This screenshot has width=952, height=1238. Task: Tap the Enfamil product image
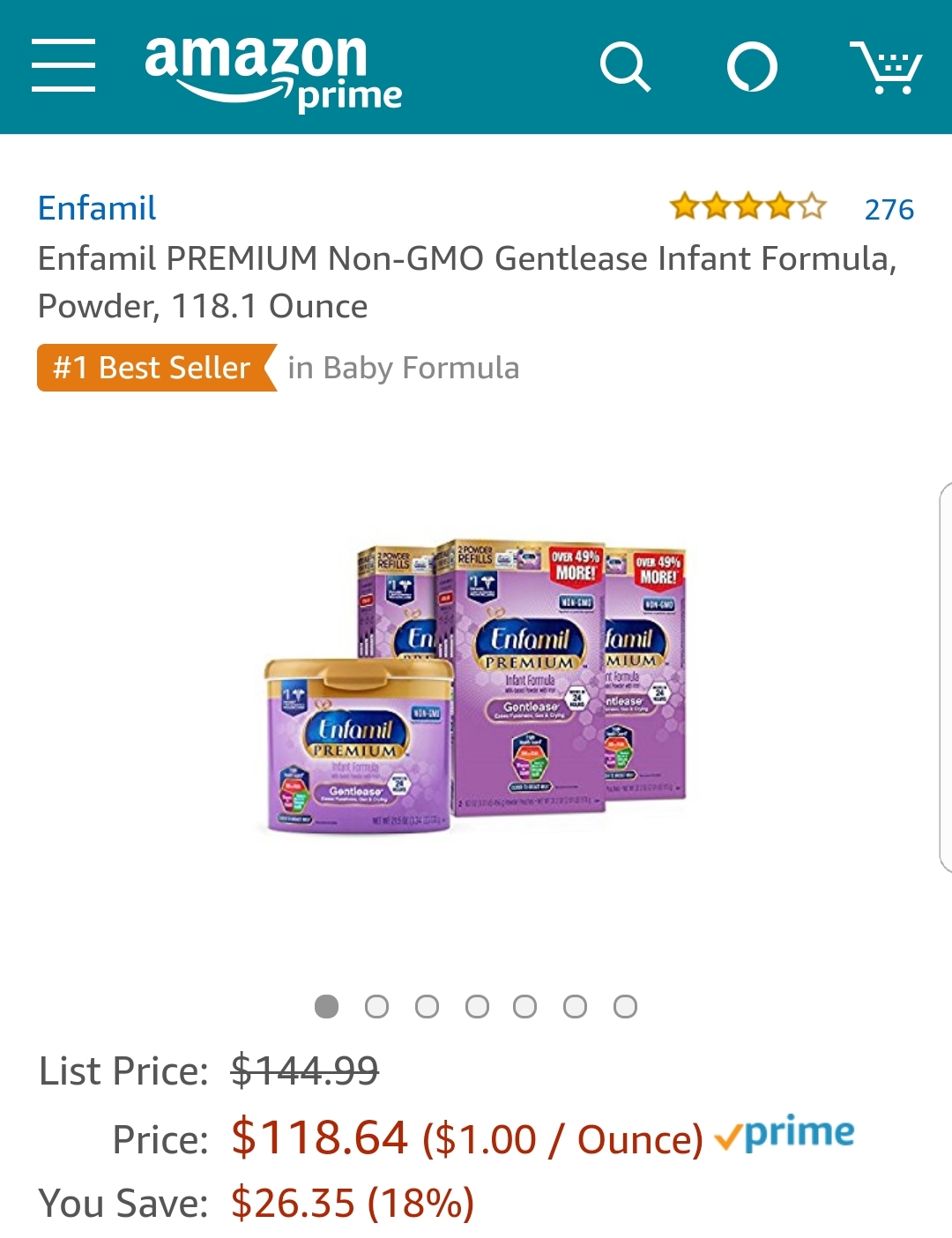[x=476, y=687]
